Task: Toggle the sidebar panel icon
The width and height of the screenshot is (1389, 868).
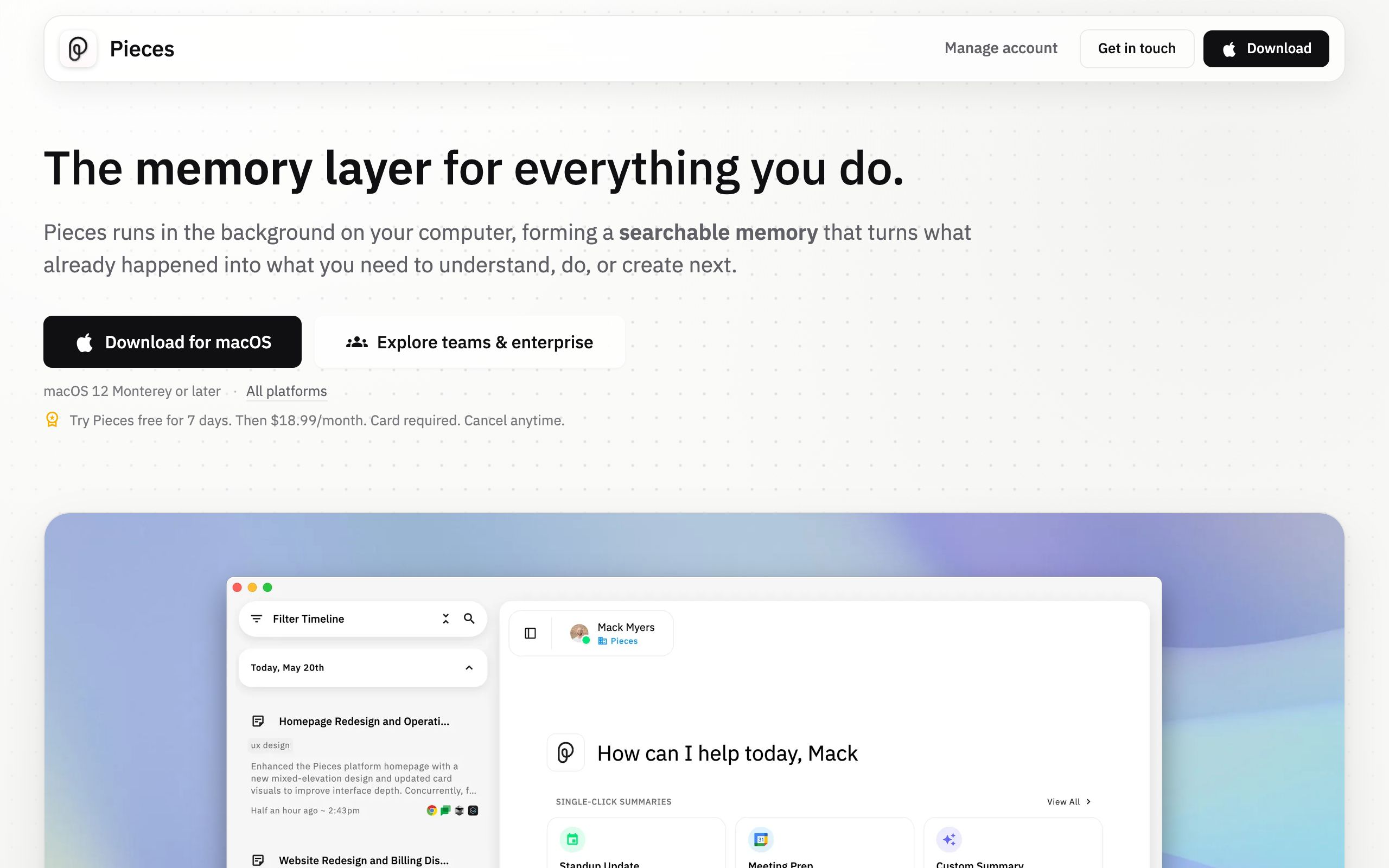Action: point(530,633)
